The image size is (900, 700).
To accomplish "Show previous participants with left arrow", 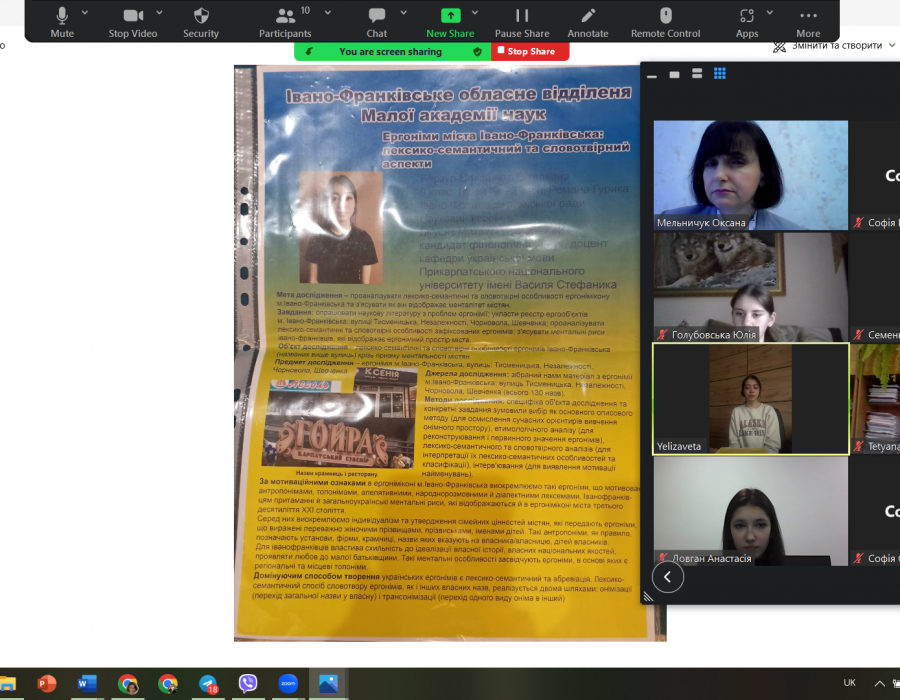I will 668,577.
